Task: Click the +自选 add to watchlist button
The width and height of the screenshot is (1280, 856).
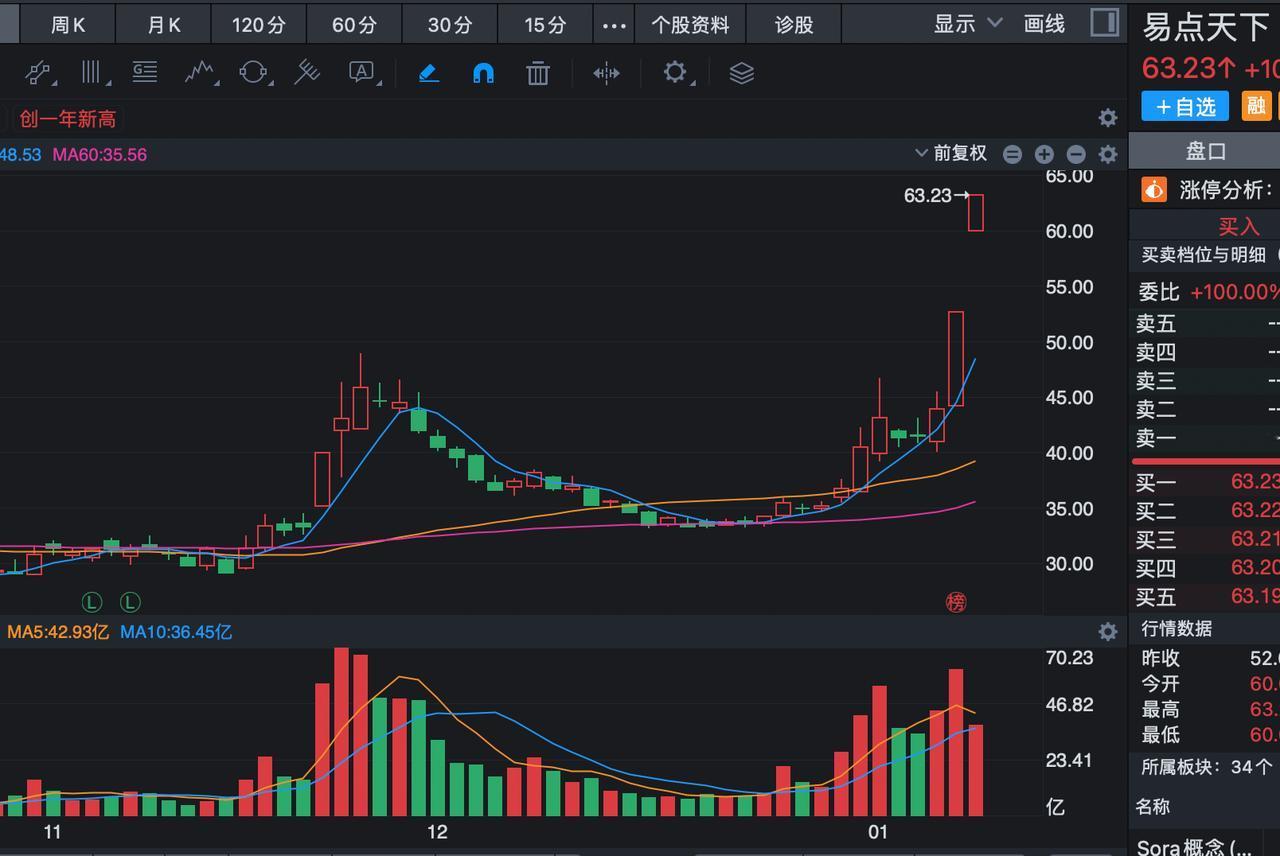Action: tap(1184, 106)
